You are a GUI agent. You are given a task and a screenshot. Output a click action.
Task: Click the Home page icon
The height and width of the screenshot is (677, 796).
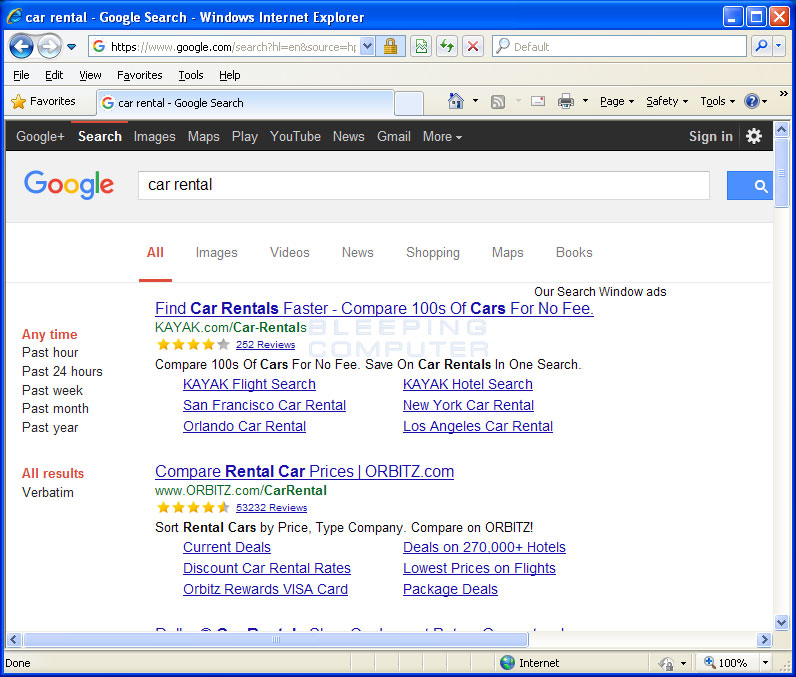point(456,101)
